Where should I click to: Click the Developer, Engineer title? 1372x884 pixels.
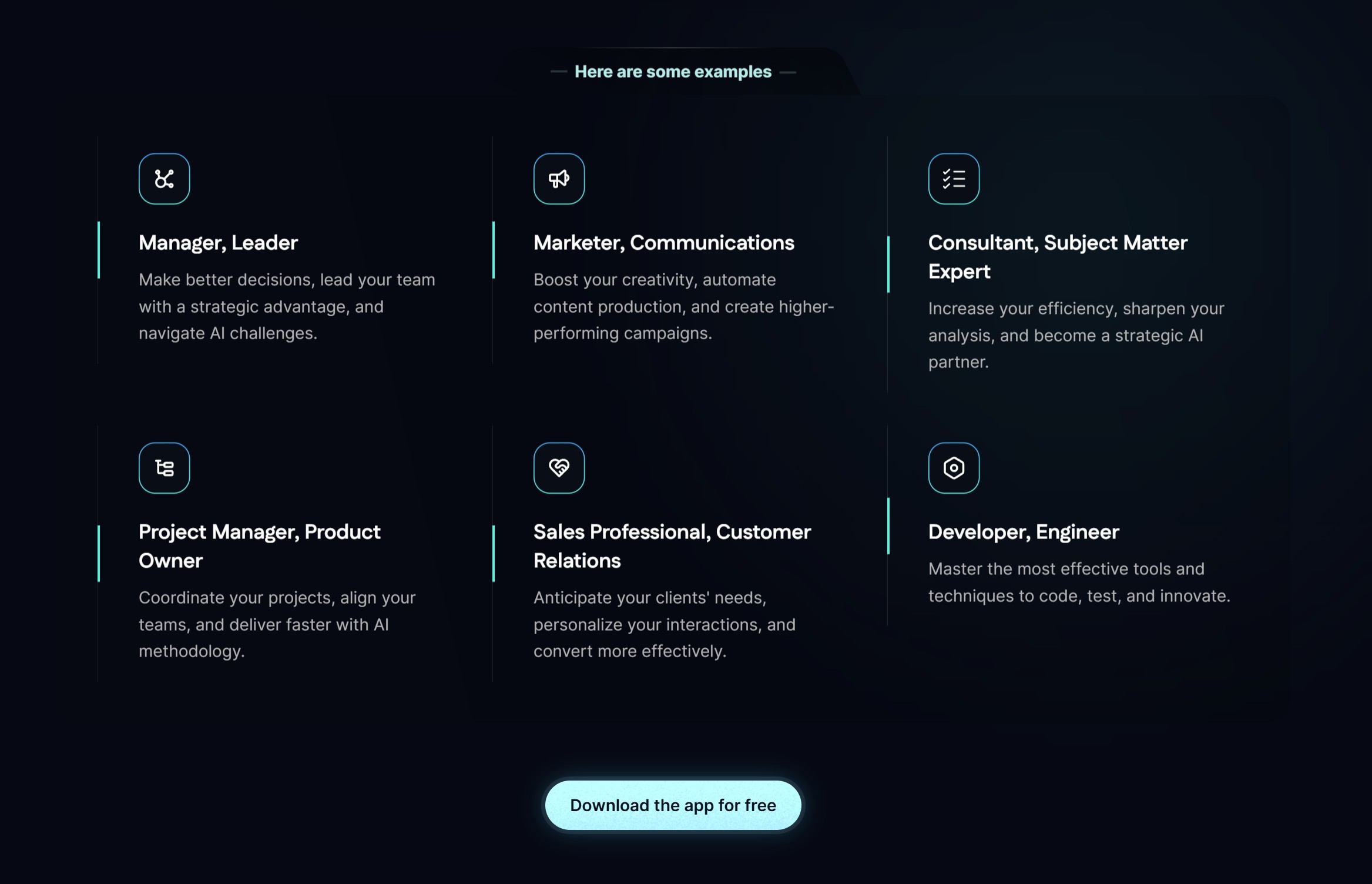(x=1024, y=531)
